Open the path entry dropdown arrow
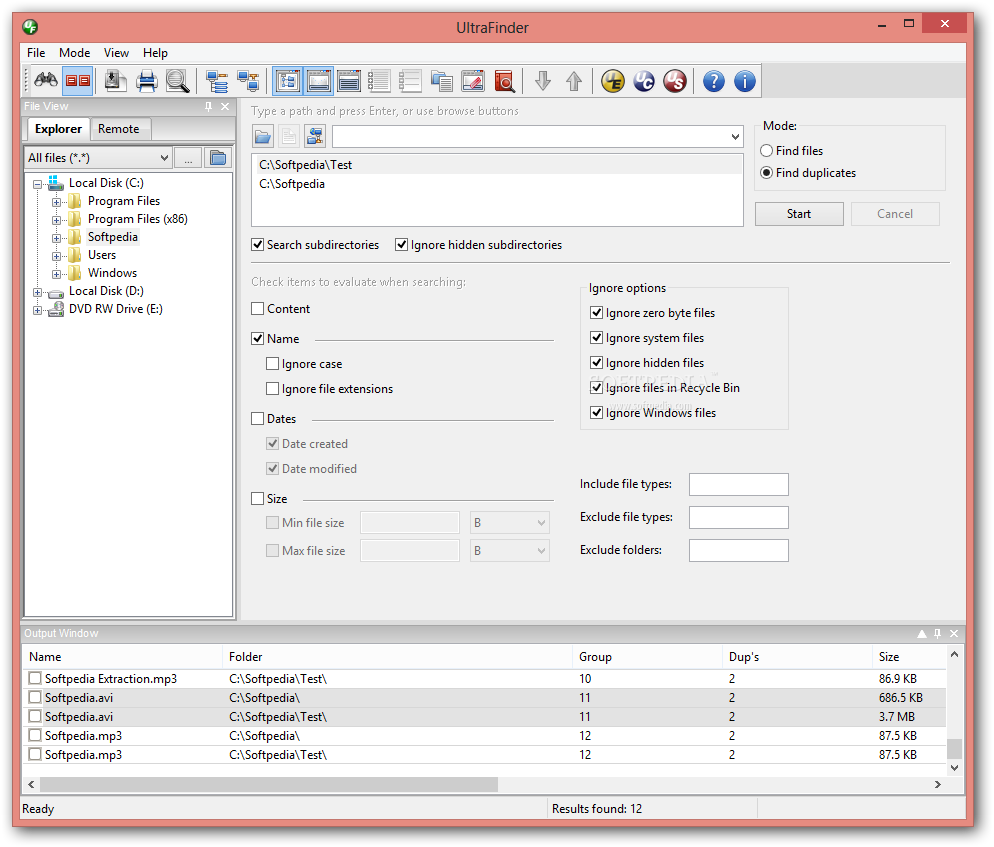994x847 pixels. coord(735,136)
